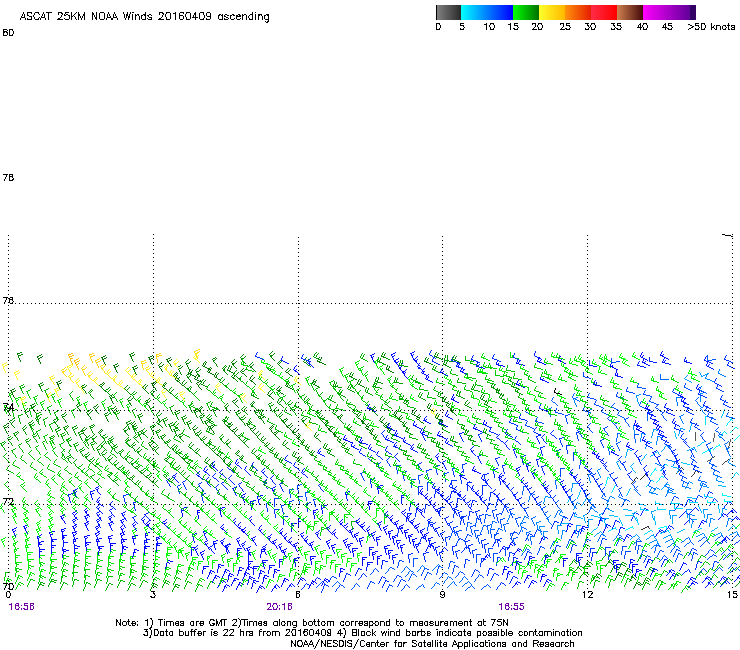740x650 pixels.
Task: Choose the red 30-35 knots legend segment
Action: [604, 12]
